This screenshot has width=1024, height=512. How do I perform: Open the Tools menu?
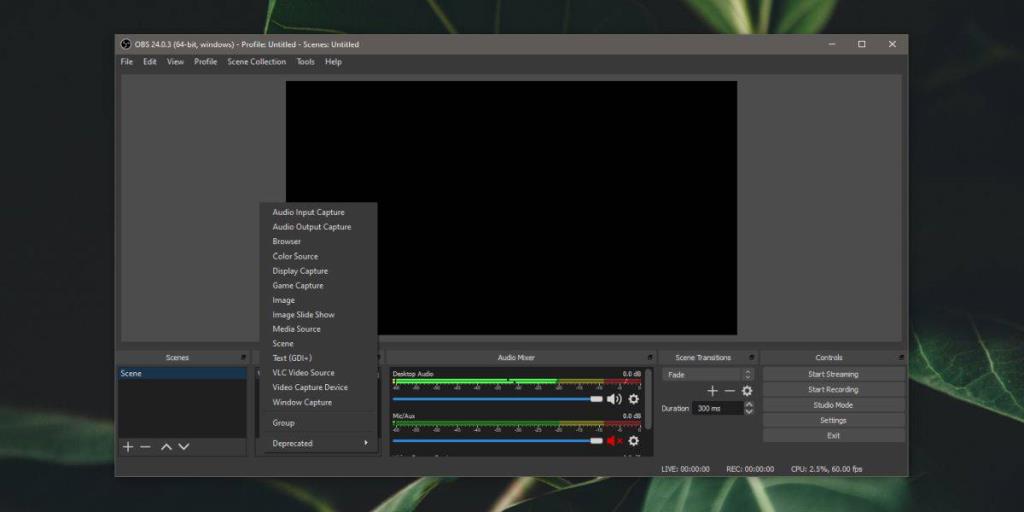305,62
